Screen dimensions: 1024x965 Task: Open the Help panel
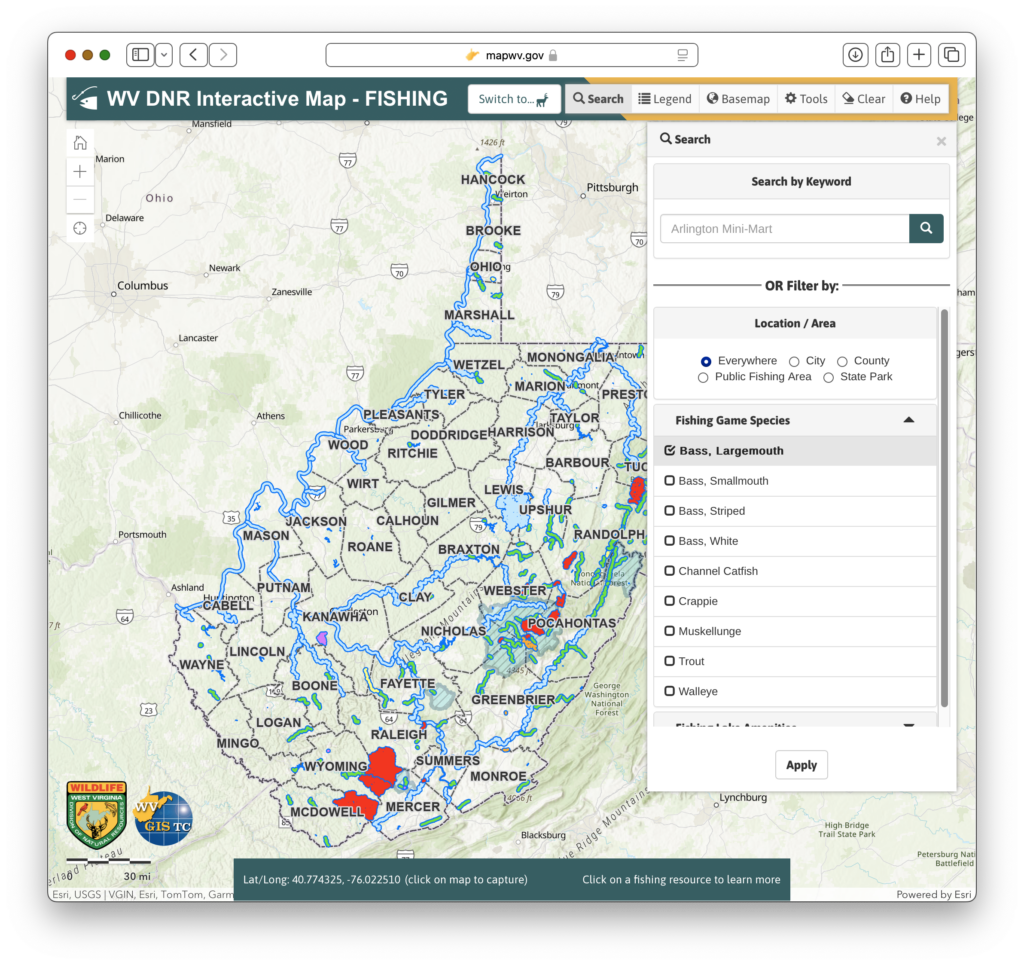click(x=920, y=98)
